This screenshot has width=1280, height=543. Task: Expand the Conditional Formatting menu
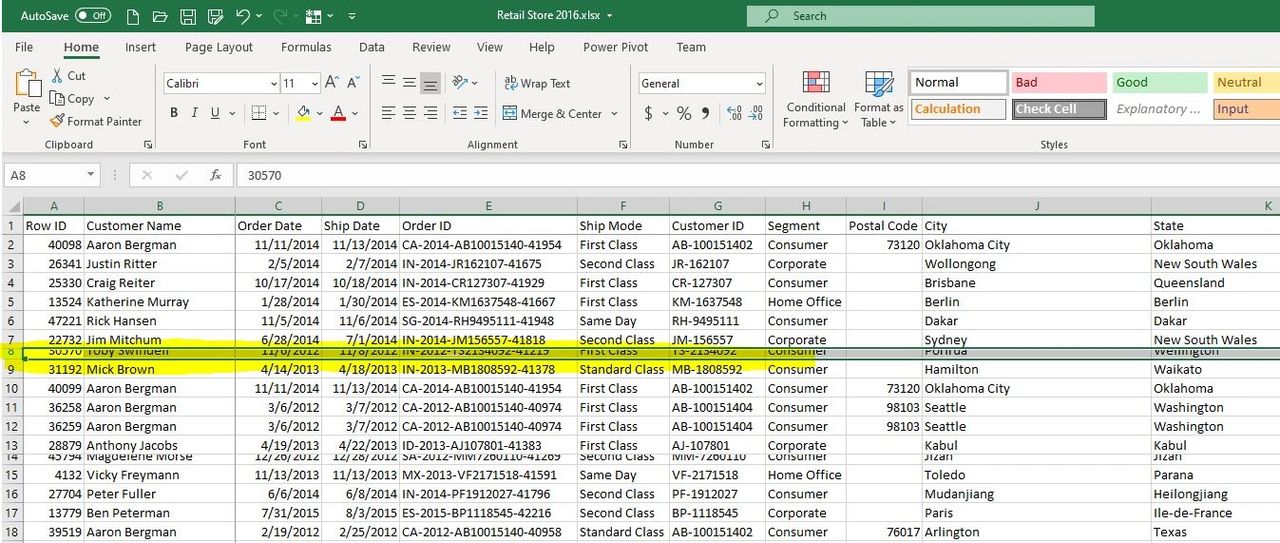[816, 101]
